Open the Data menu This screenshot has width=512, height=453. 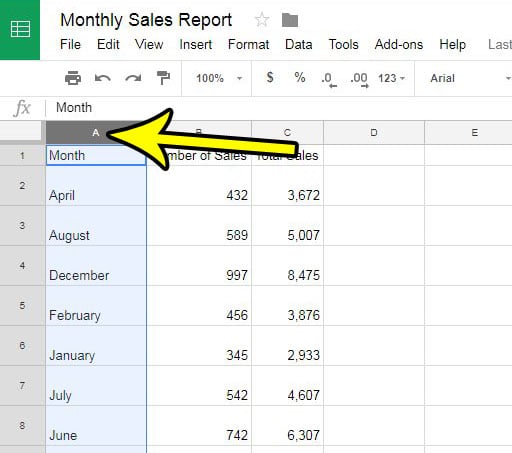tap(299, 44)
